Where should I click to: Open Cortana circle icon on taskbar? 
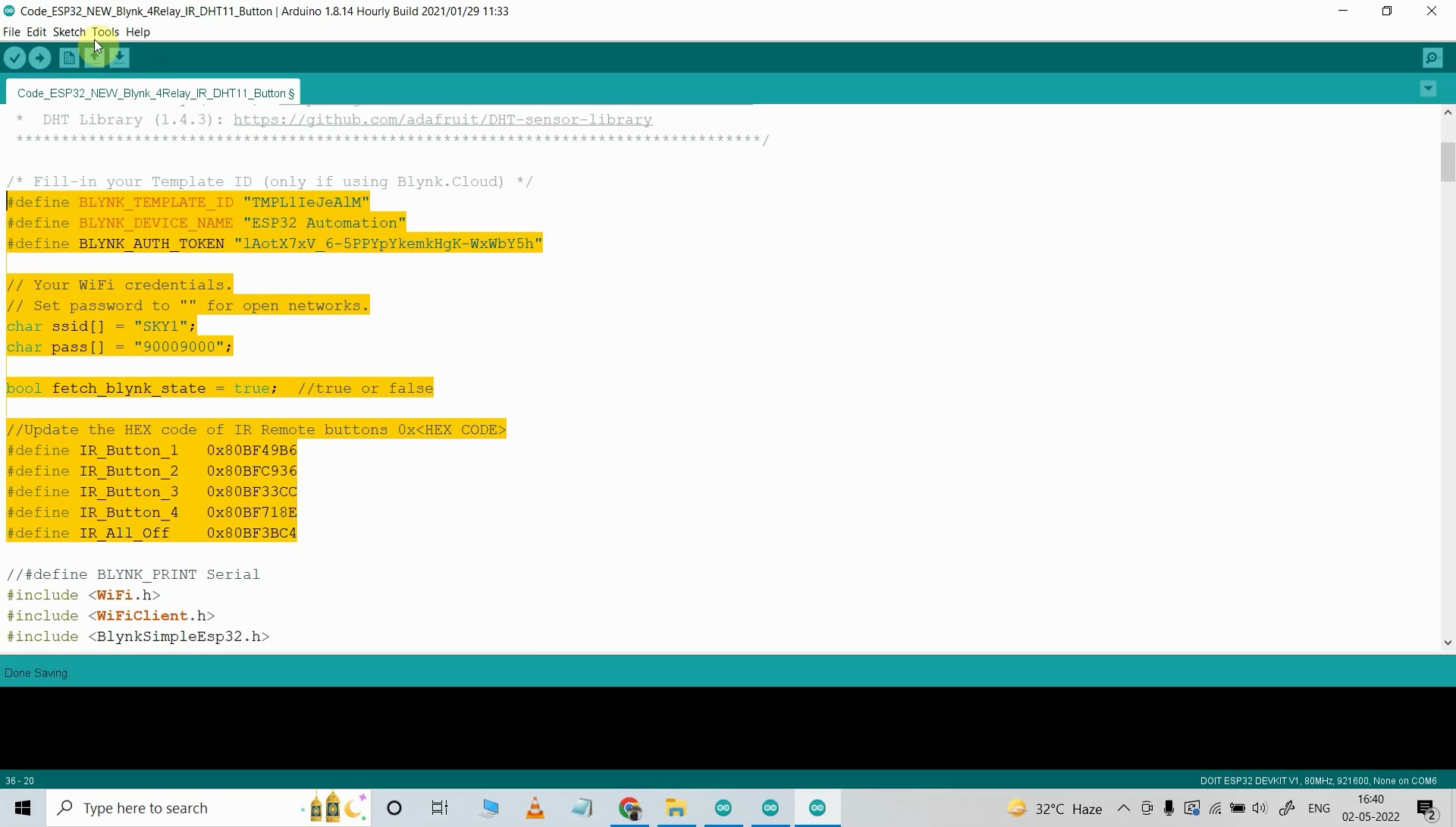(394, 808)
